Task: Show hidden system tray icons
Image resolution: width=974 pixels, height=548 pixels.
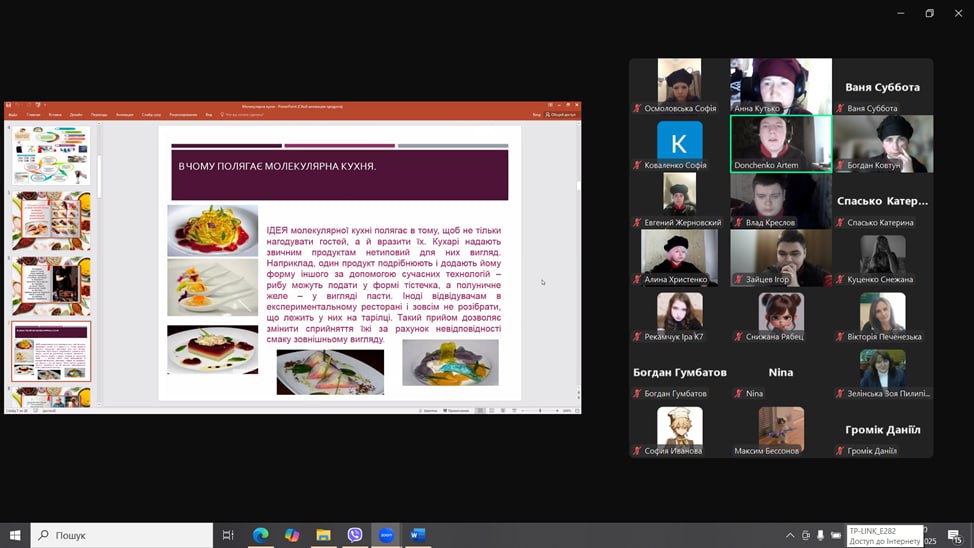Action: click(x=789, y=536)
